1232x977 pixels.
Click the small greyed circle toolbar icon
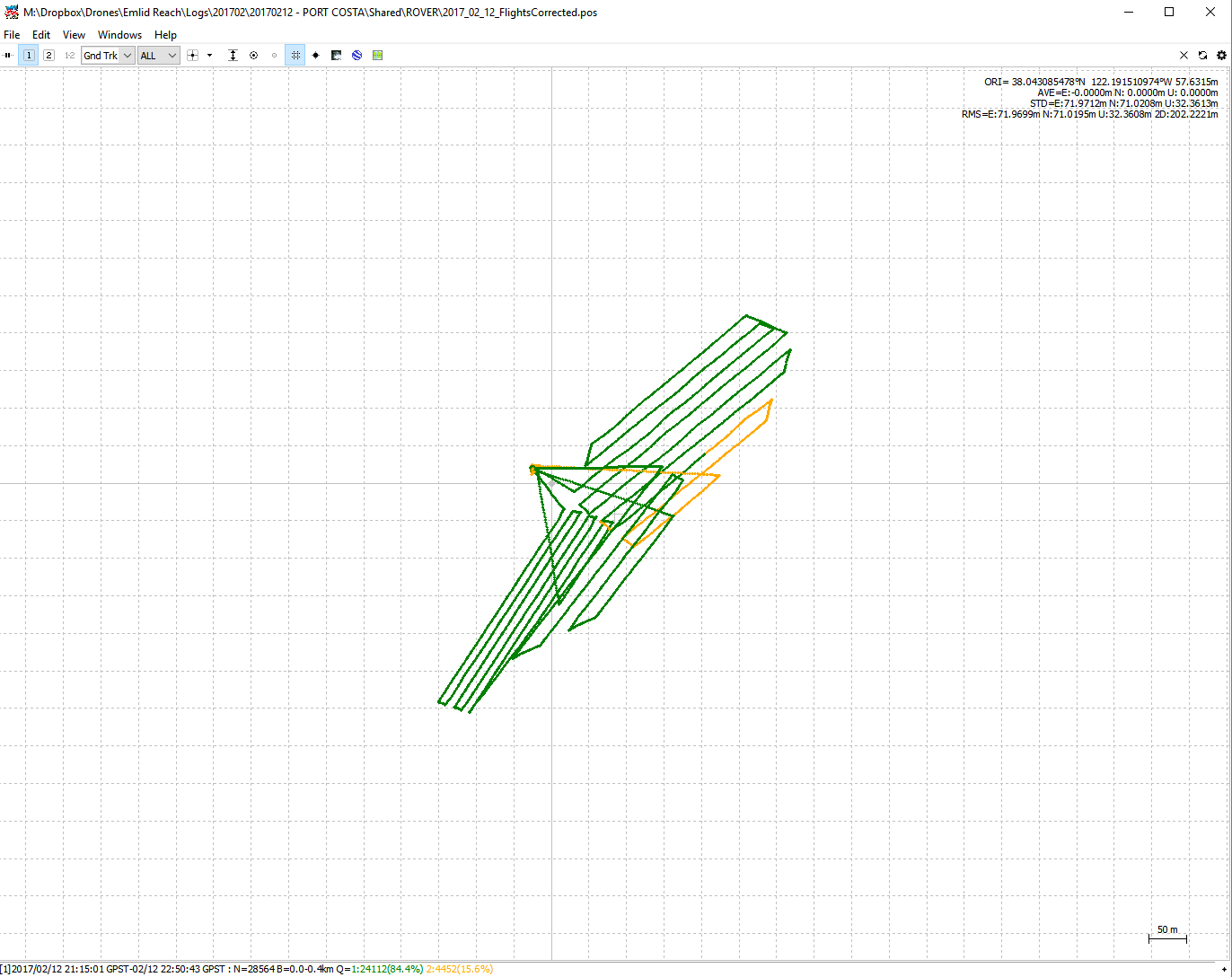coord(274,56)
